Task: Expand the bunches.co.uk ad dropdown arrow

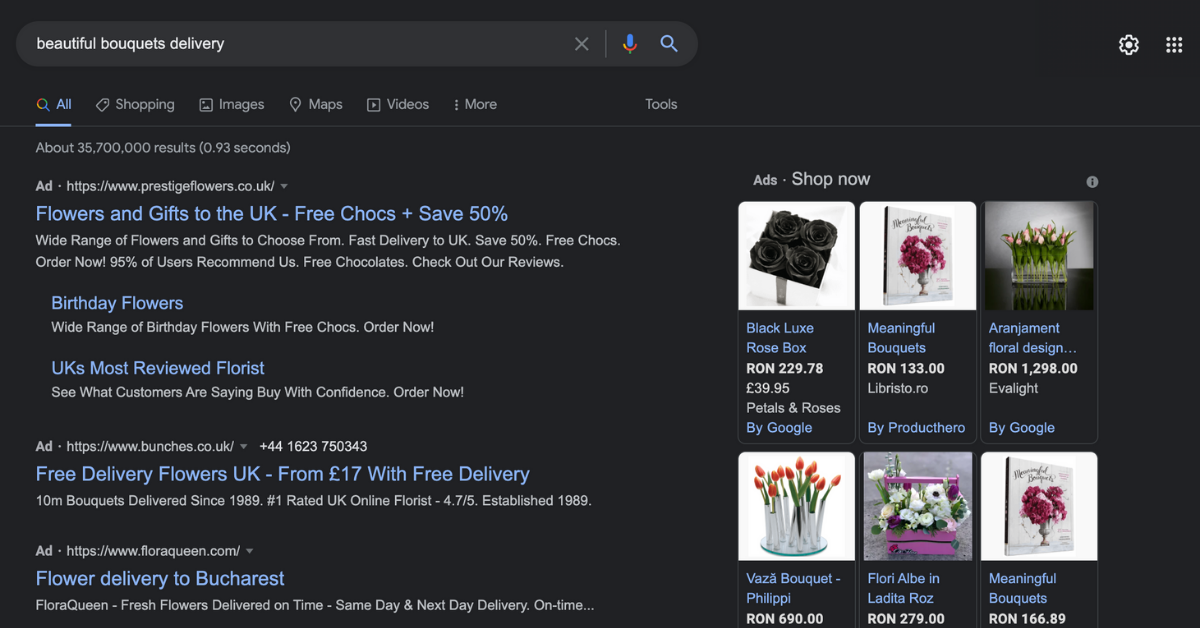Action: click(244, 447)
